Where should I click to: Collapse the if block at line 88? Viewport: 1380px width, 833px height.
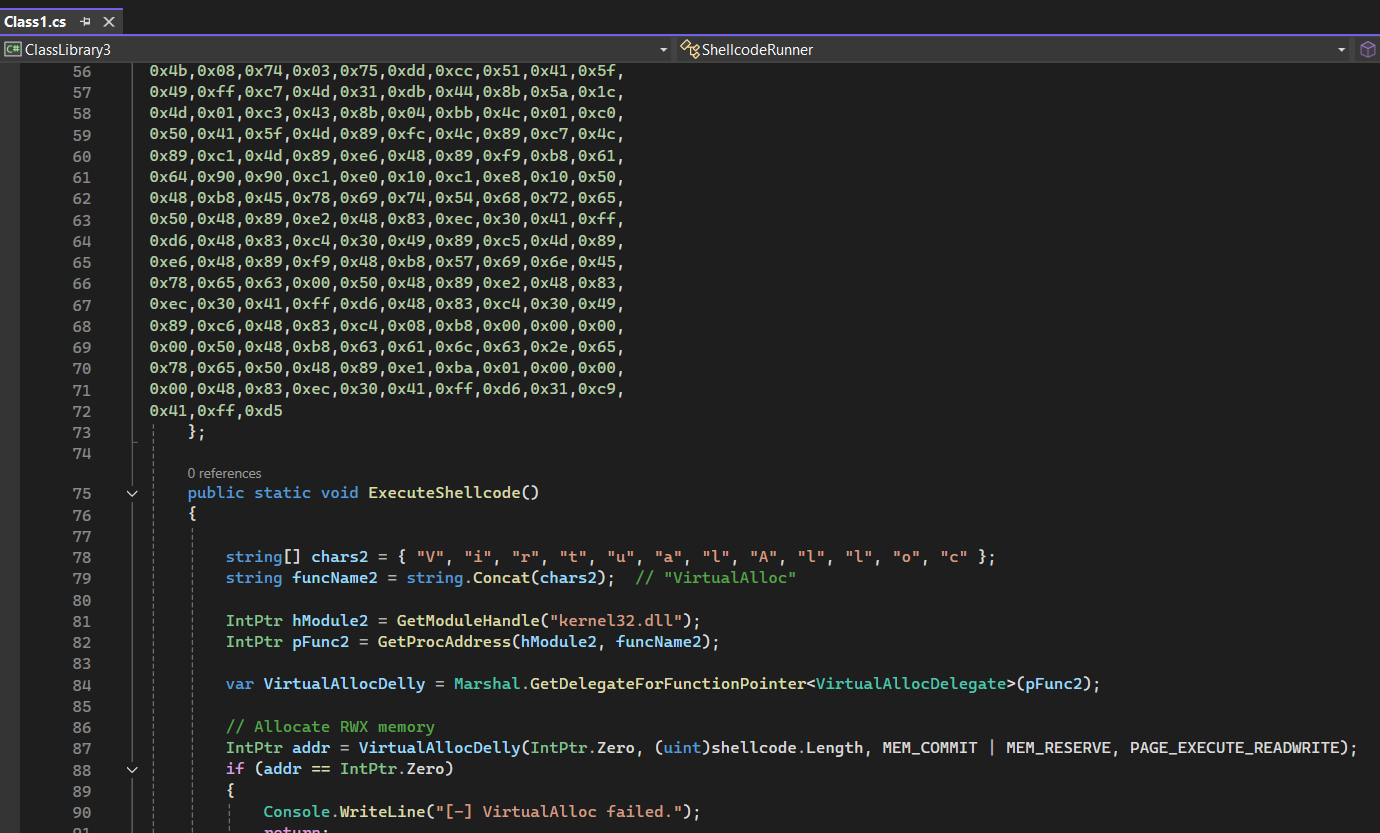click(132, 769)
